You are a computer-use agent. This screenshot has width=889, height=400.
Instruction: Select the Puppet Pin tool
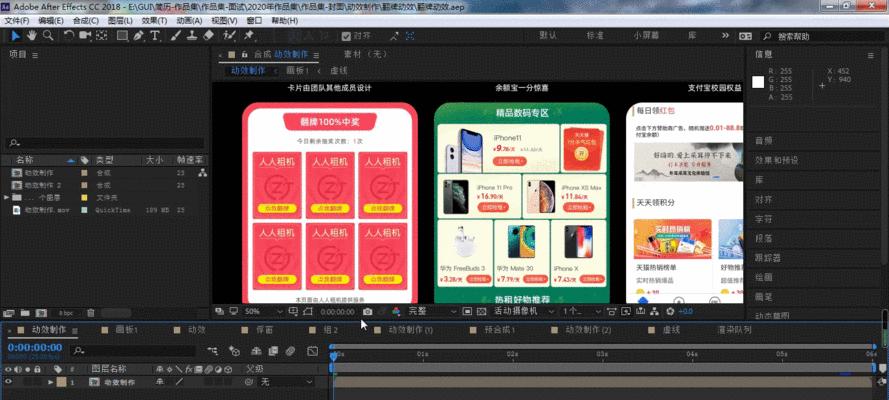(249, 36)
